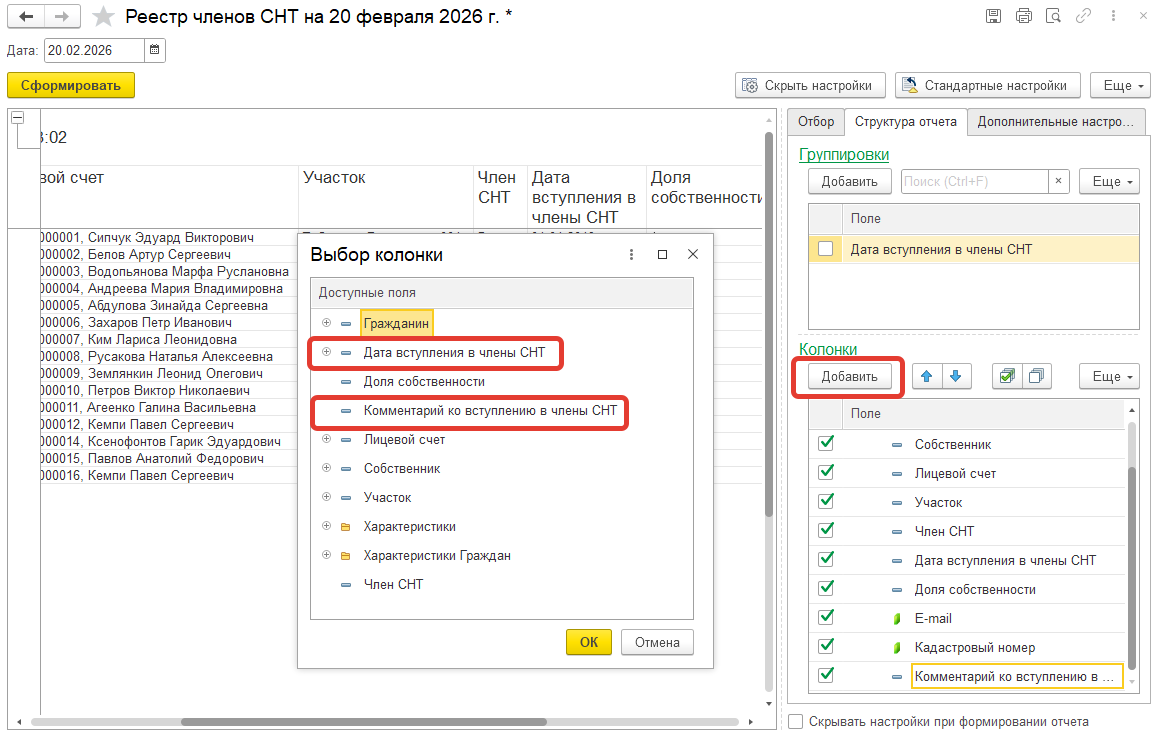Click the print icon in header
The width and height of the screenshot is (1159, 735).
pyautogui.click(x=1023, y=16)
